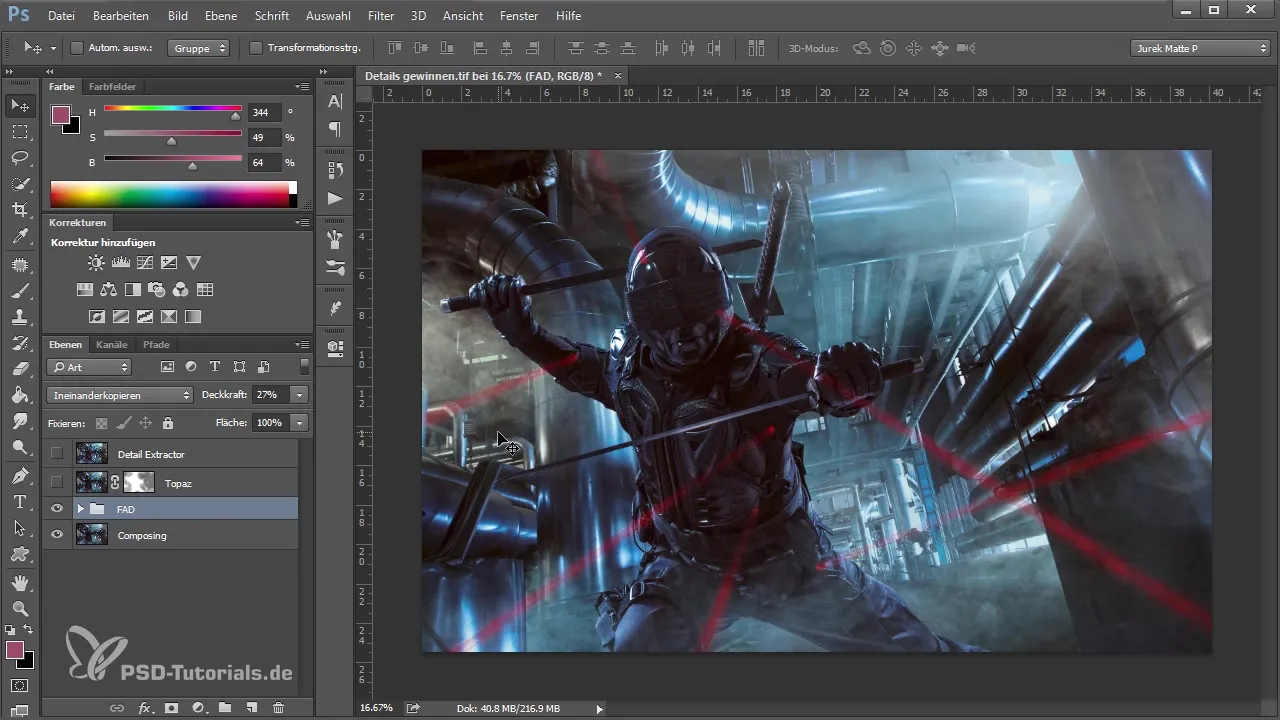Select the Pen tool
This screenshot has width=1280, height=720.
point(20,475)
